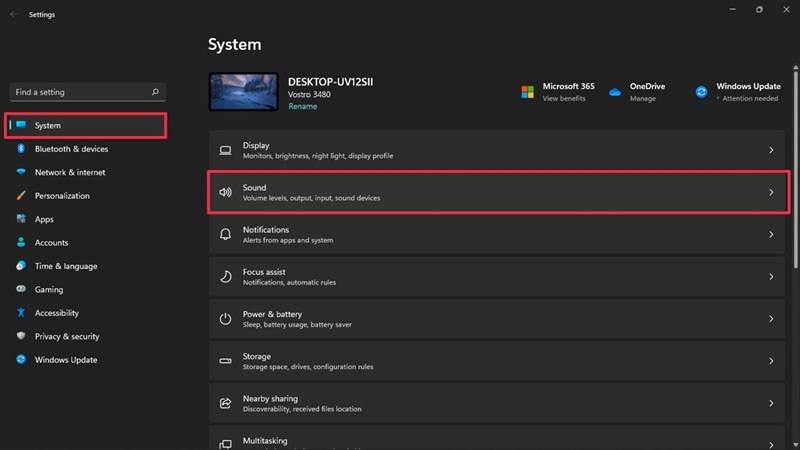Click the OneDrive cloud icon
This screenshot has height=450, width=800.
click(615, 92)
